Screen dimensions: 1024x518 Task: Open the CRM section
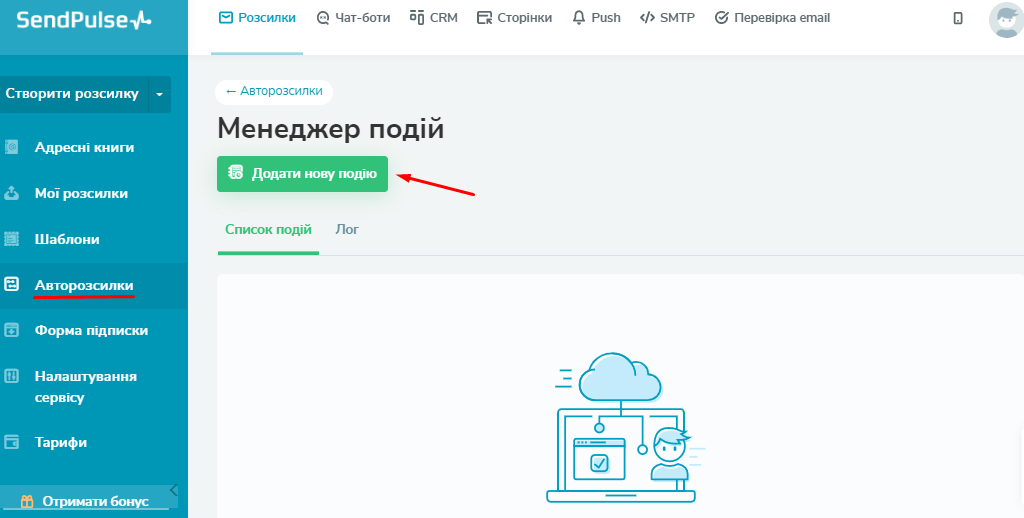(434, 18)
